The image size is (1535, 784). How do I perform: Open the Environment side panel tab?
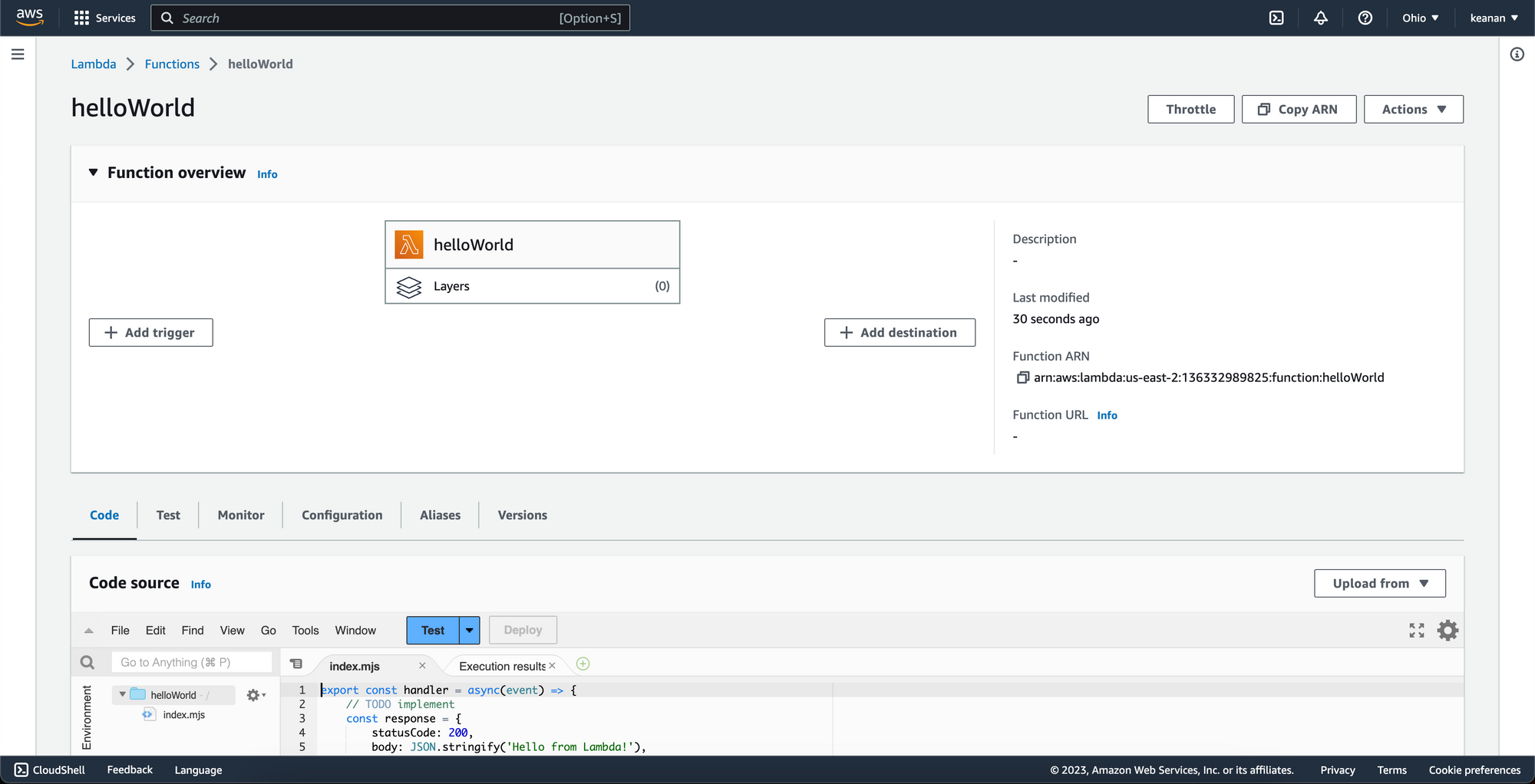pyautogui.click(x=87, y=717)
